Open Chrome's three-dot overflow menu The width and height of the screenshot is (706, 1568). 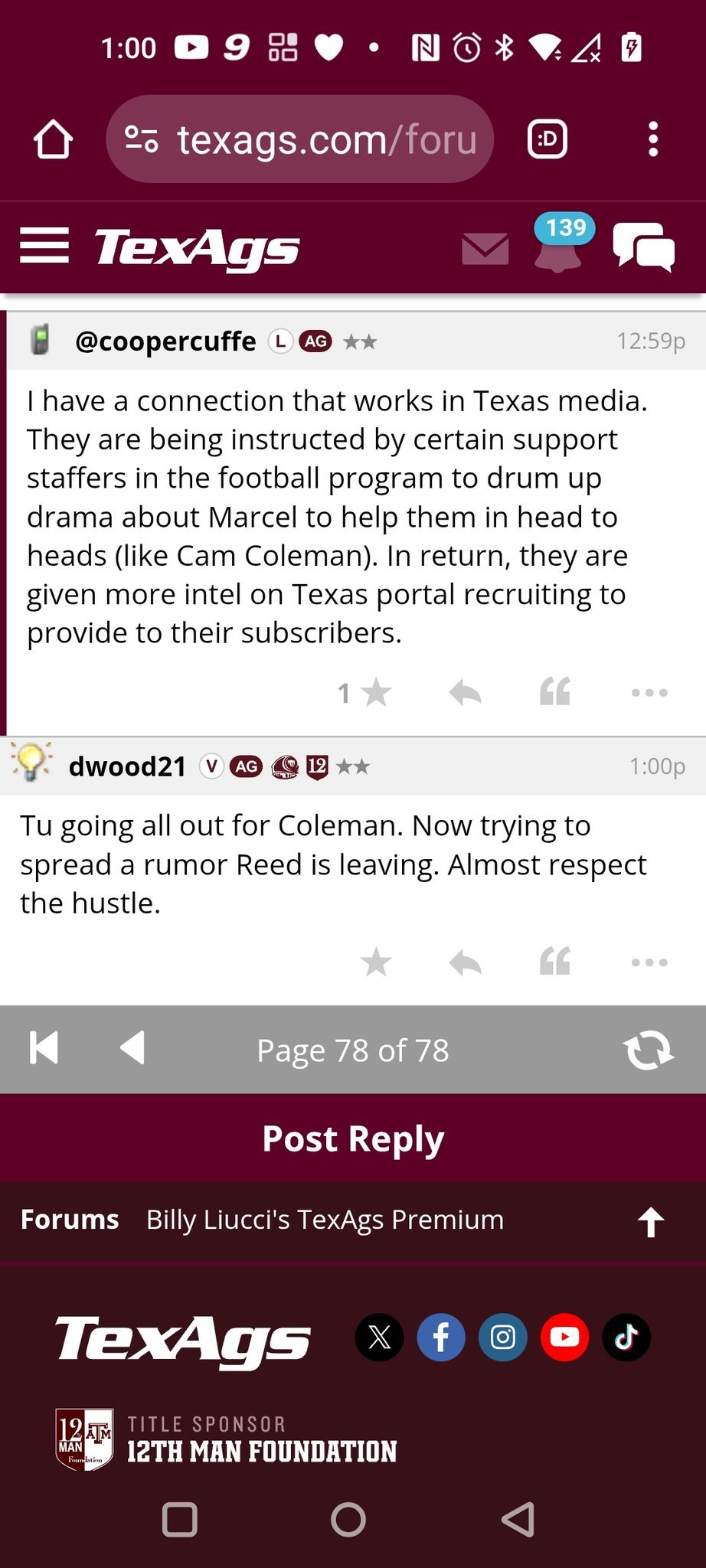tap(652, 139)
